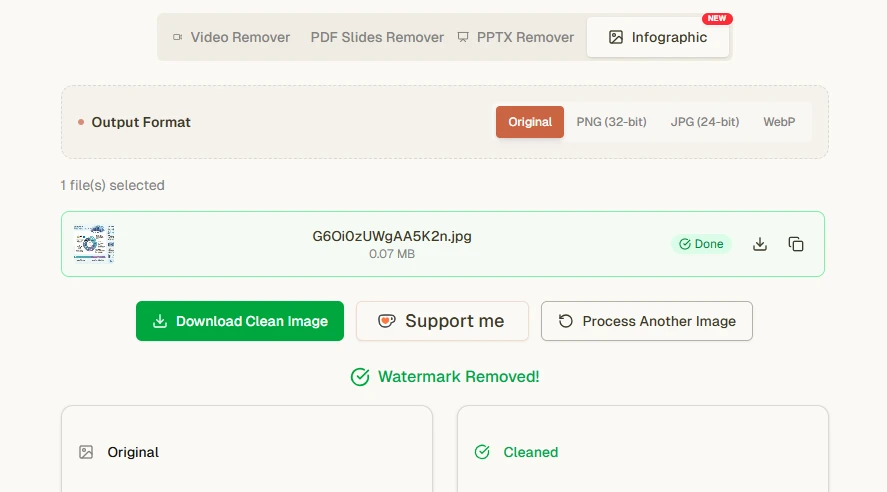Click the Original panel heading

pyautogui.click(x=133, y=452)
